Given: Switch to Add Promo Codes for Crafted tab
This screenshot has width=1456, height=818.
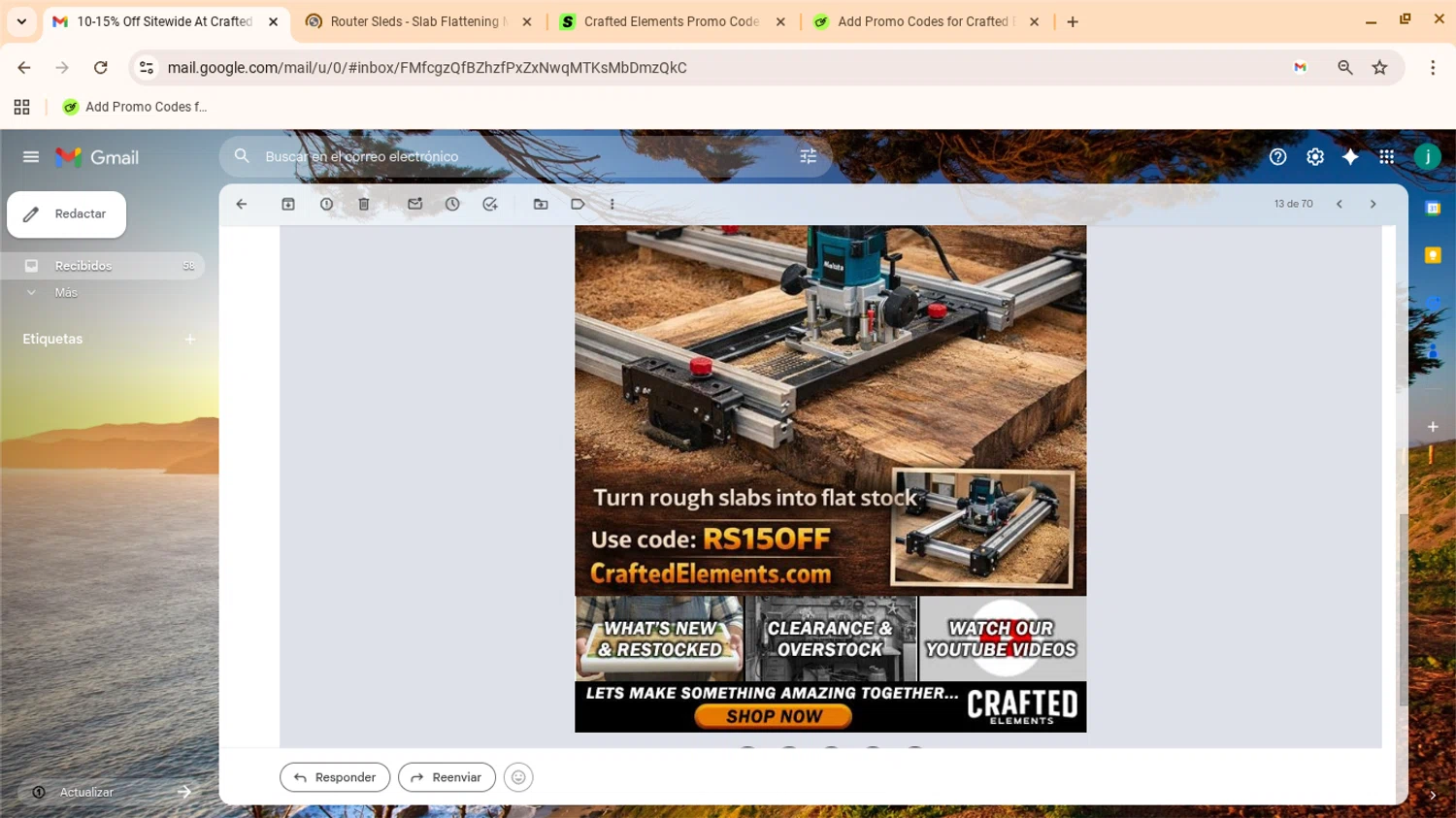Looking at the screenshot, I should click(x=924, y=21).
